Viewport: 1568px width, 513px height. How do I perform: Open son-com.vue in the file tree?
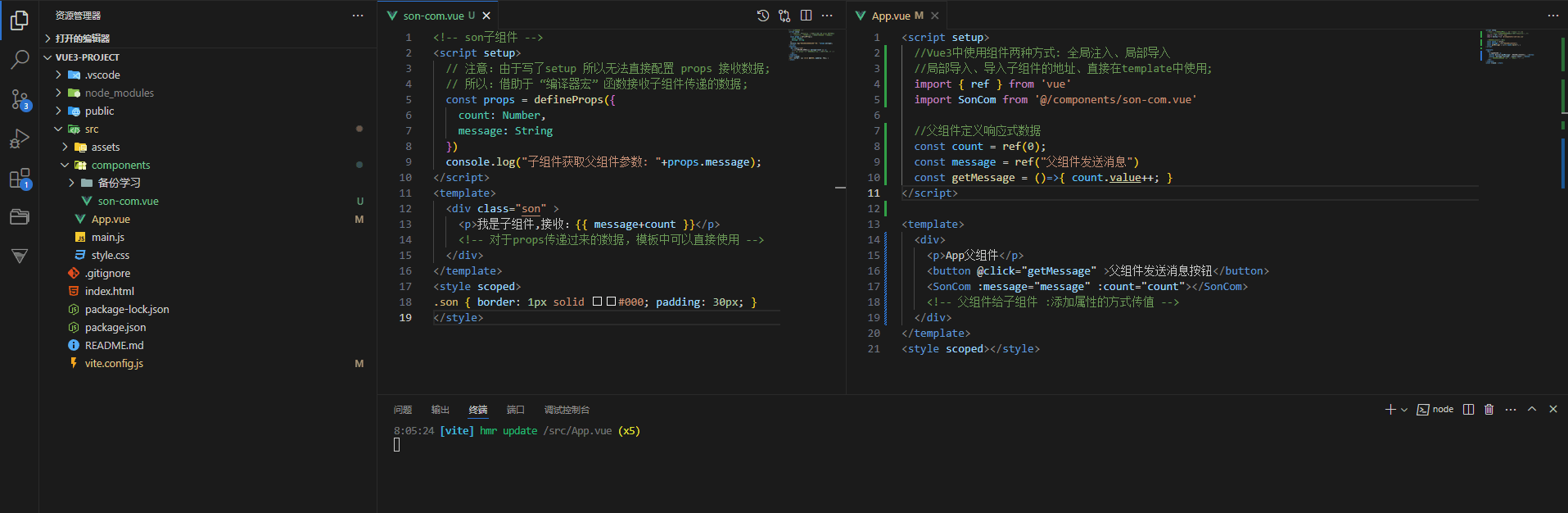tap(208, 201)
